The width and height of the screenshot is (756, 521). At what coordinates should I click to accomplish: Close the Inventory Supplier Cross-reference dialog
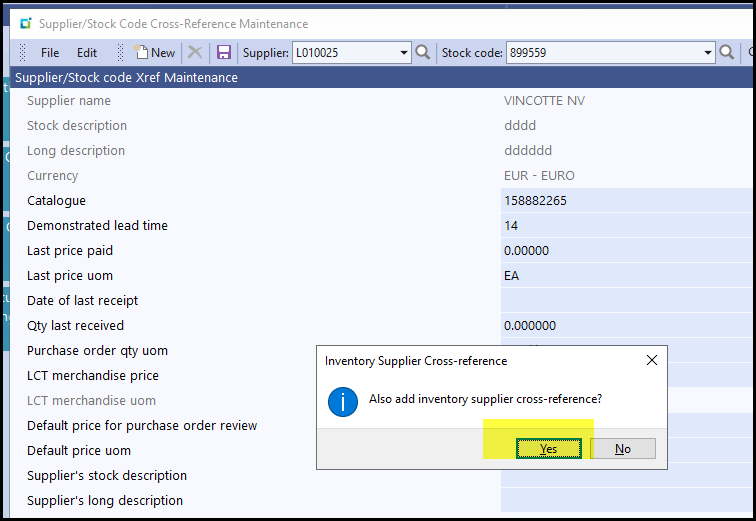coord(652,360)
